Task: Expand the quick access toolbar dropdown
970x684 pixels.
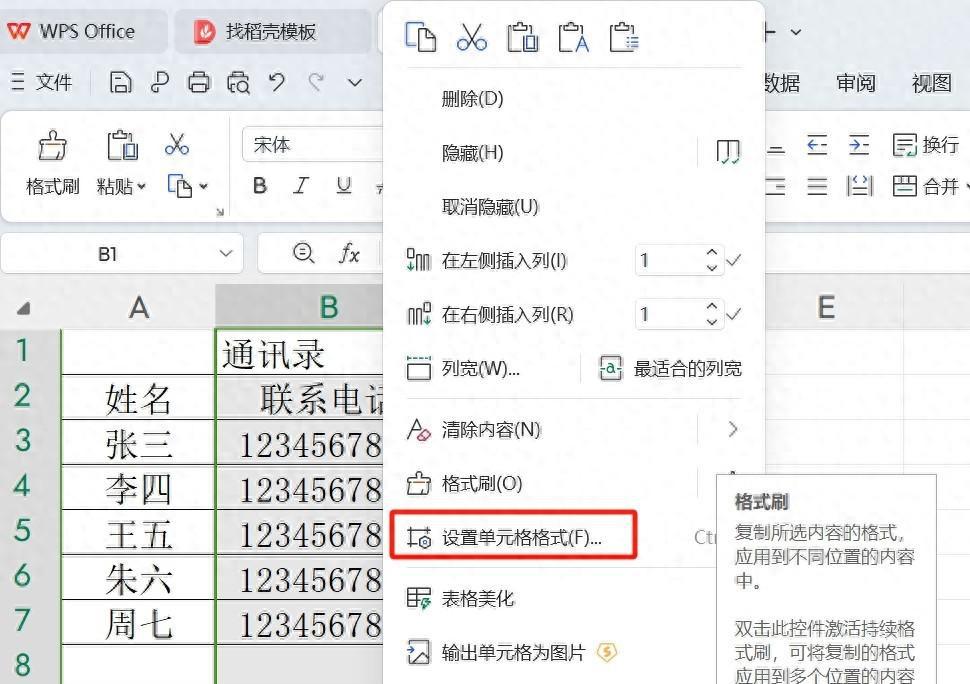Action: coord(354,82)
